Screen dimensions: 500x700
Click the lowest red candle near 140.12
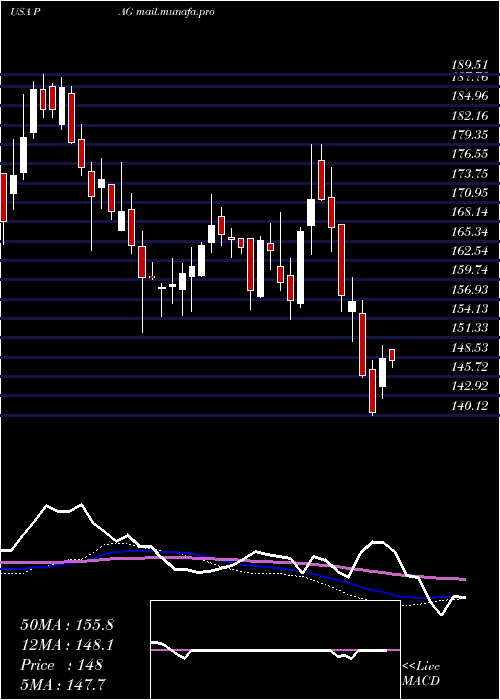pyautogui.click(x=372, y=391)
